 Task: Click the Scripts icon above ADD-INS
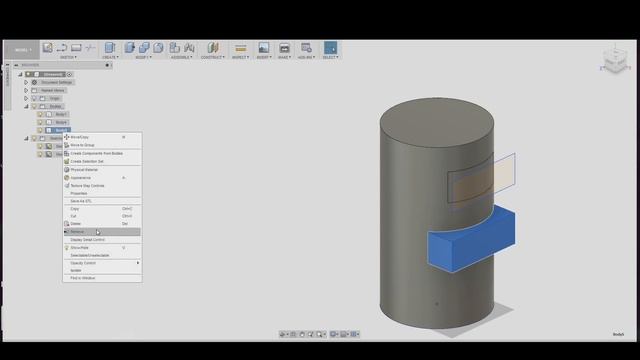pos(306,48)
